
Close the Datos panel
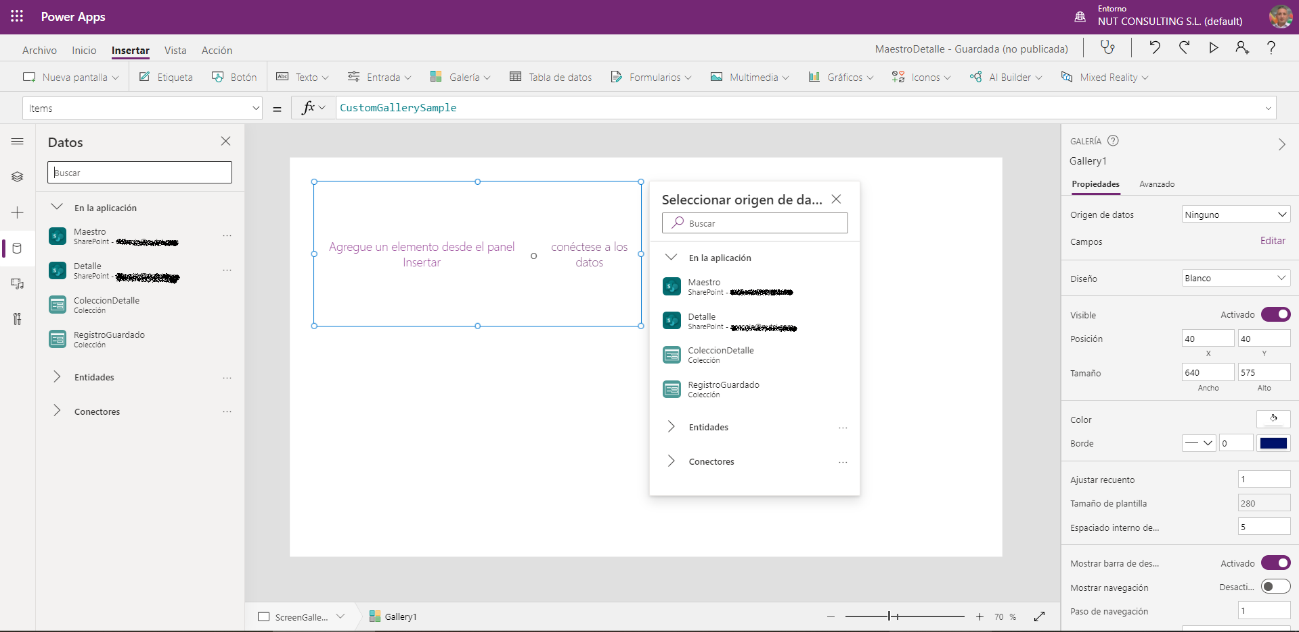point(225,142)
